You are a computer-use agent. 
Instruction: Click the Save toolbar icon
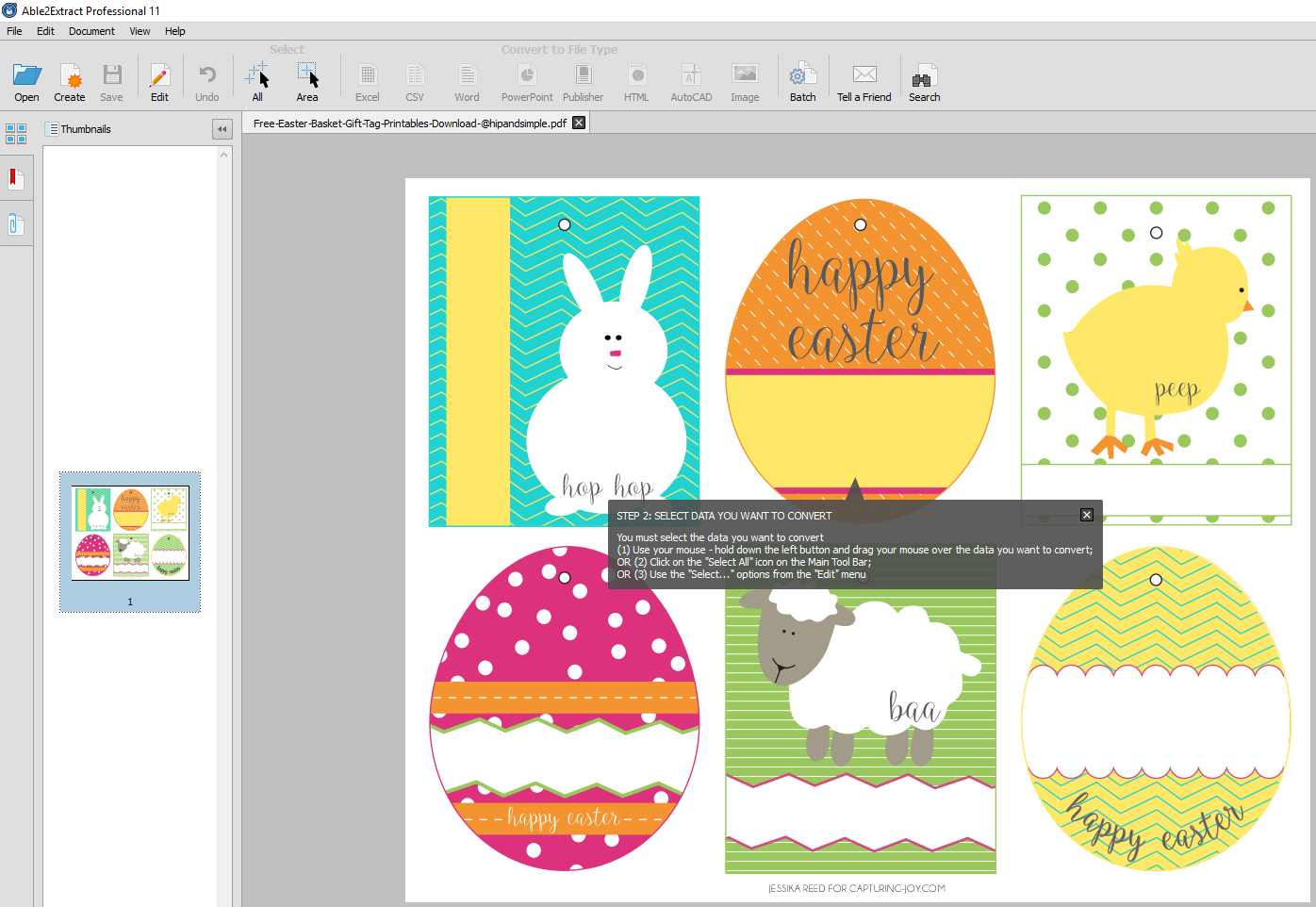[111, 82]
